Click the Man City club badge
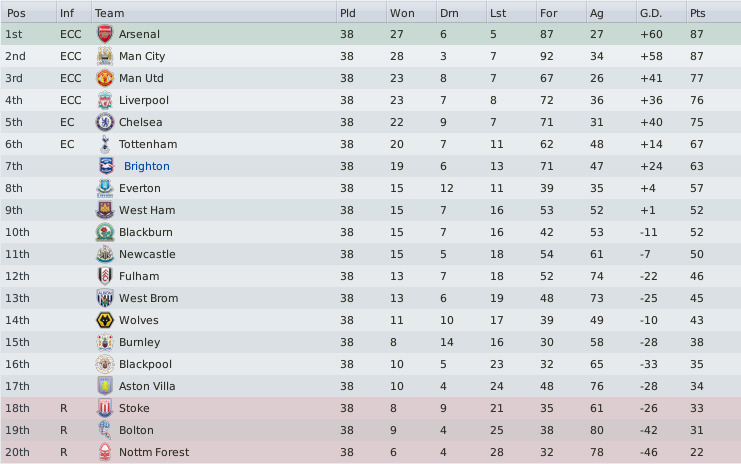 [104, 56]
